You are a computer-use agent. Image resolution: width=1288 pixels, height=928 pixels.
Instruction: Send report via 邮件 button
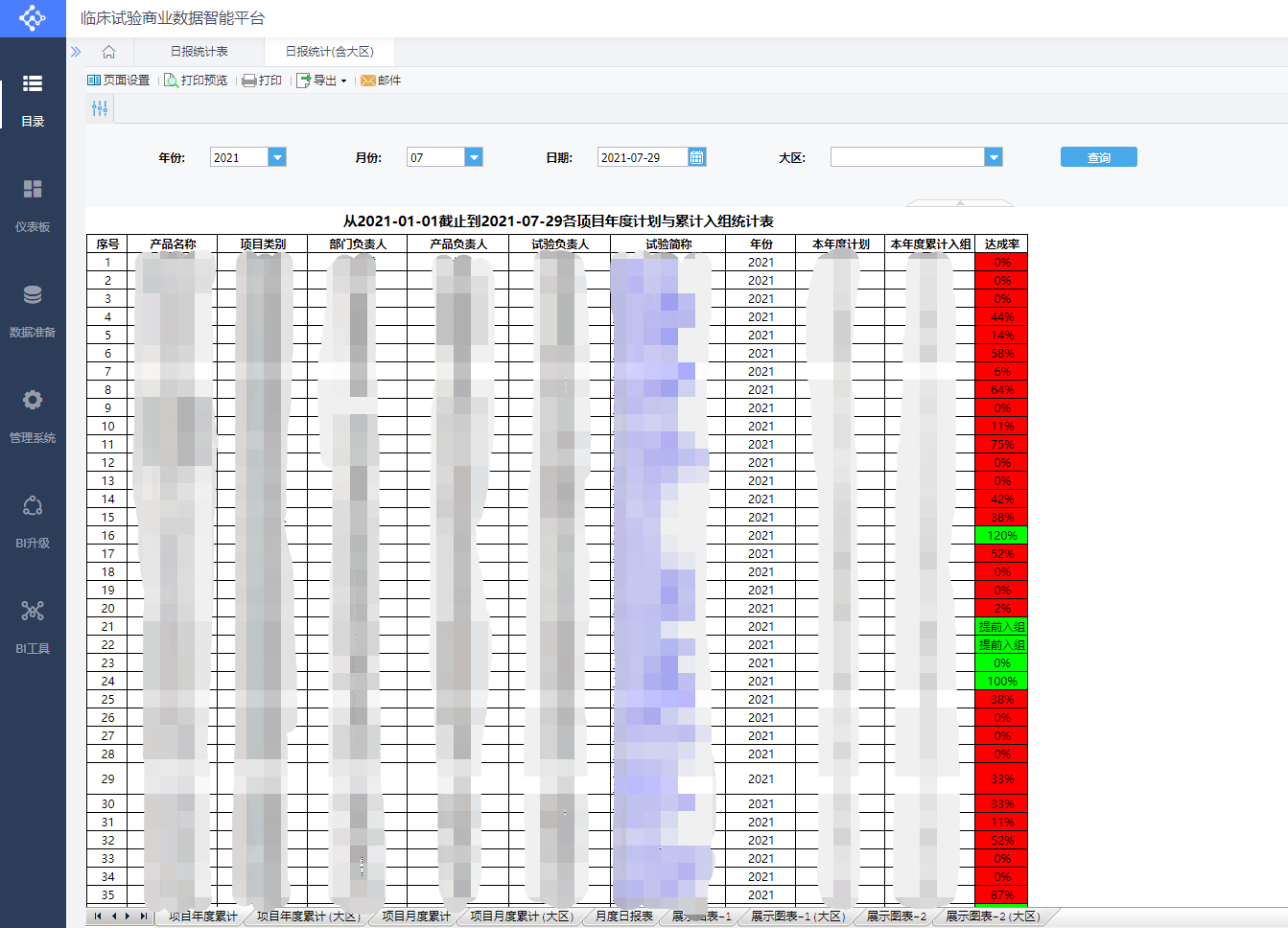[x=381, y=81]
